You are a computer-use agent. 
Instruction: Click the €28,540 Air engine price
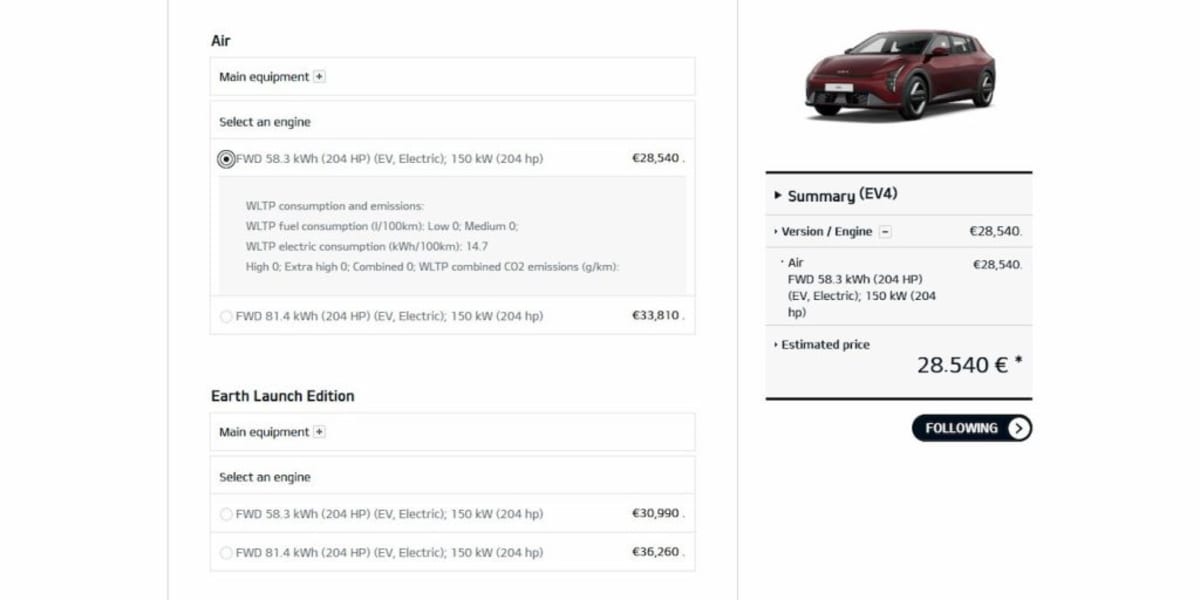pyautogui.click(x=657, y=157)
